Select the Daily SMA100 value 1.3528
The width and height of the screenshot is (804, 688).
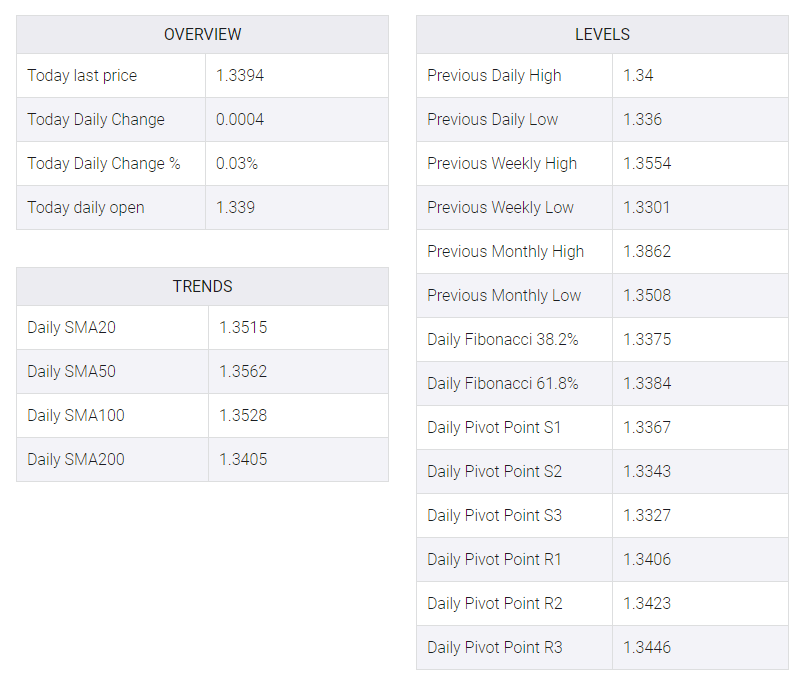click(243, 415)
